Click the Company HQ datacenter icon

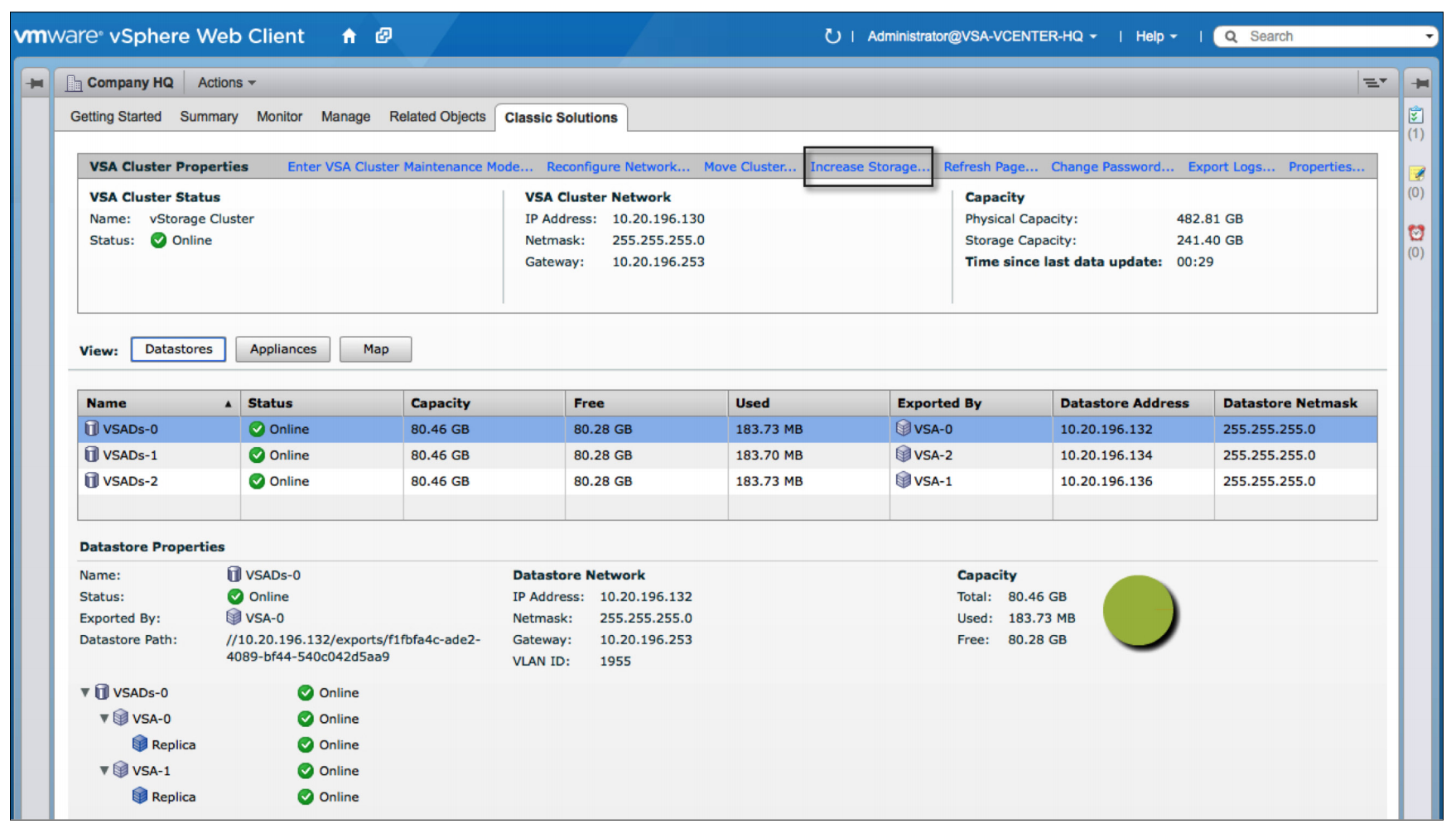pos(74,83)
